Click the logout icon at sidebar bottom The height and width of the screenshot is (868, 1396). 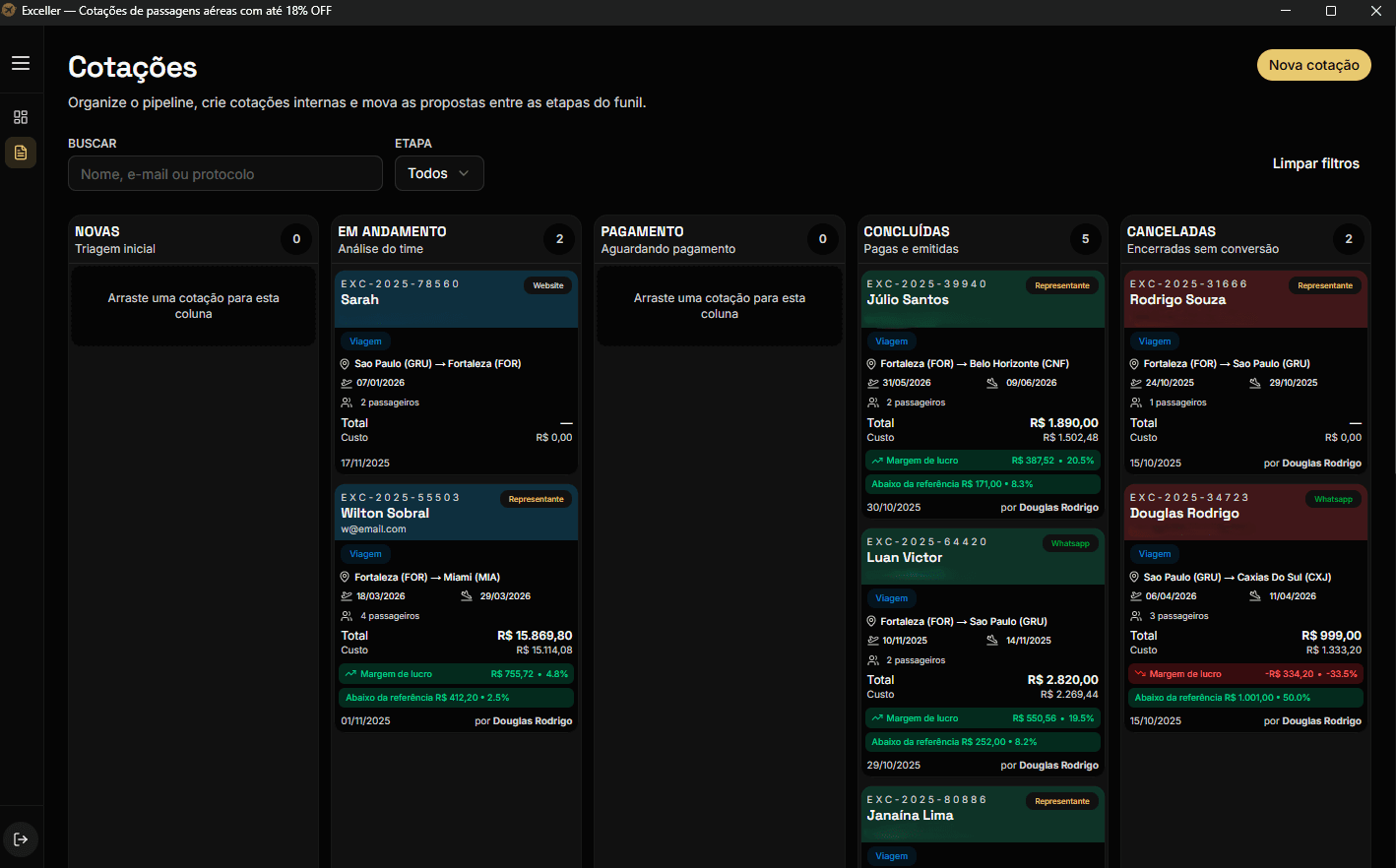pyautogui.click(x=21, y=839)
